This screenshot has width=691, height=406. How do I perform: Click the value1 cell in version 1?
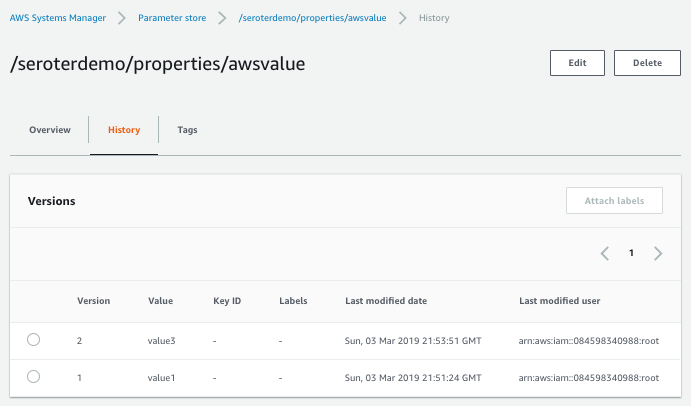click(x=161, y=378)
